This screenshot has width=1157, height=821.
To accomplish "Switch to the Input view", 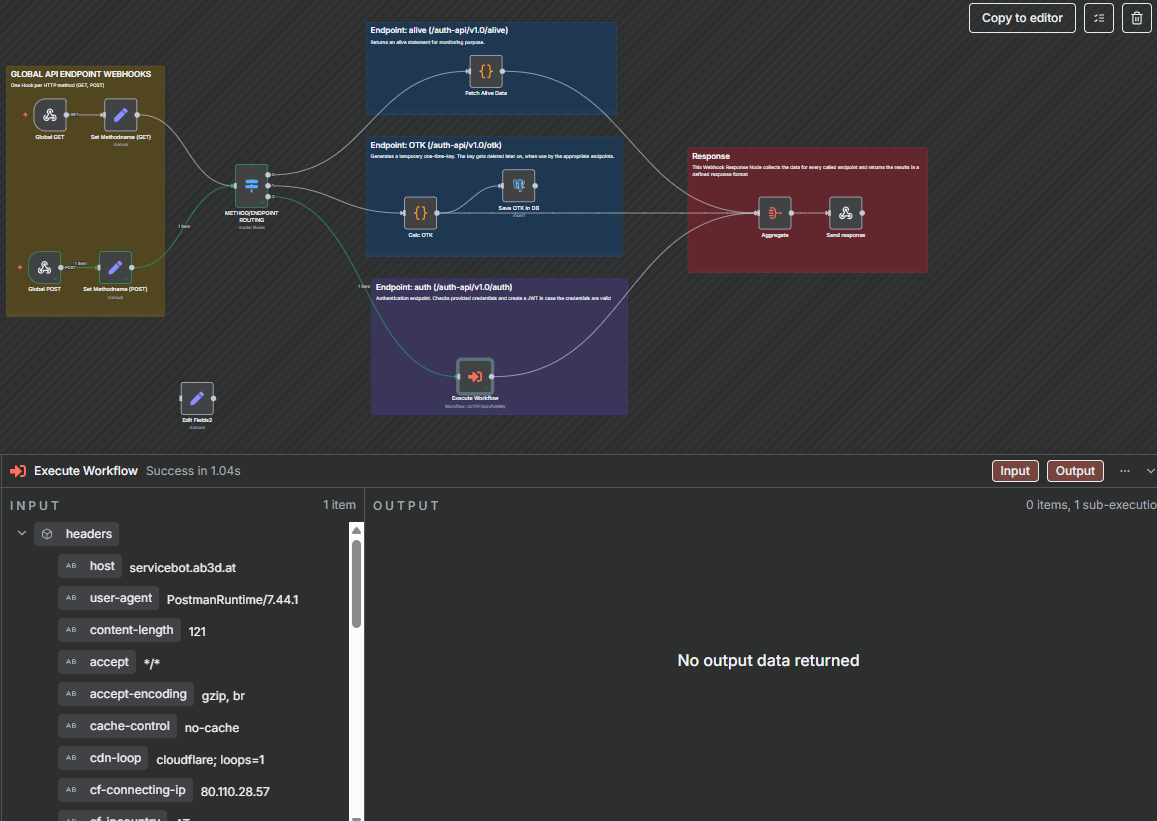I will pos(1015,470).
